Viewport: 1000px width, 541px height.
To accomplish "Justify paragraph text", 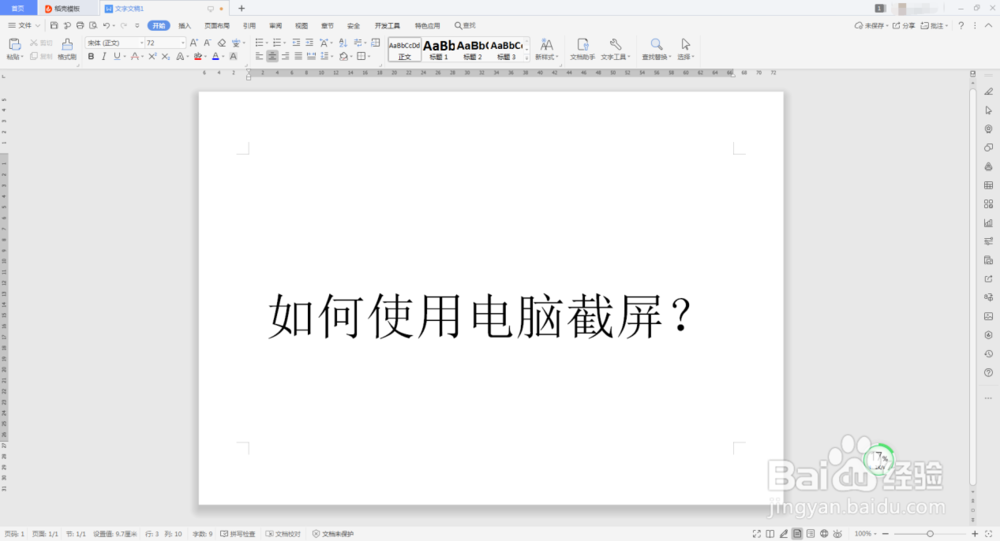I will [x=298, y=57].
